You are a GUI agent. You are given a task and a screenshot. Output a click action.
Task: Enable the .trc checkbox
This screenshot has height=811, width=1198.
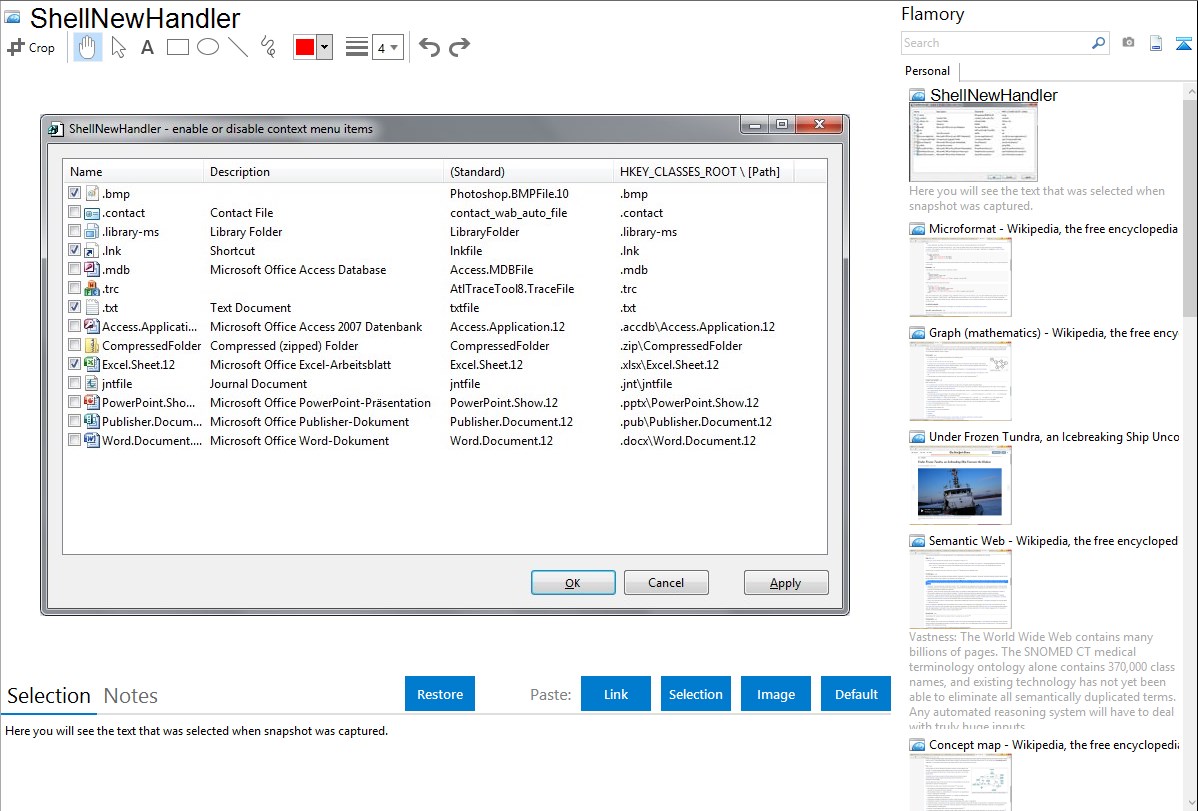(x=74, y=288)
